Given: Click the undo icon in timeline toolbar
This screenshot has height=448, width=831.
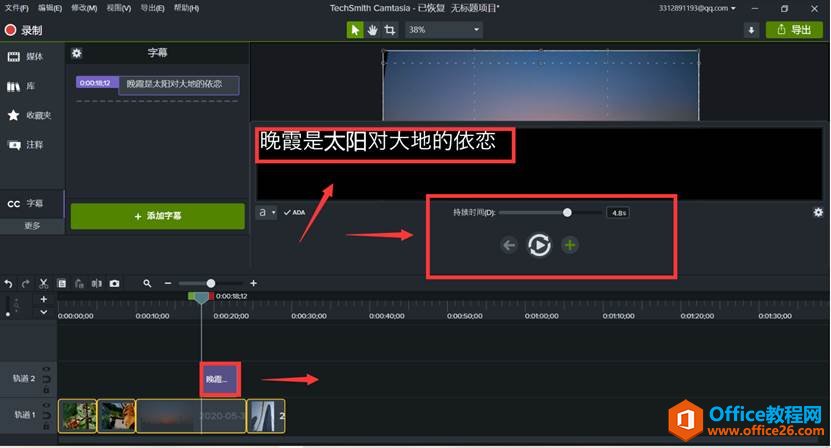Looking at the screenshot, I should click(x=8, y=284).
